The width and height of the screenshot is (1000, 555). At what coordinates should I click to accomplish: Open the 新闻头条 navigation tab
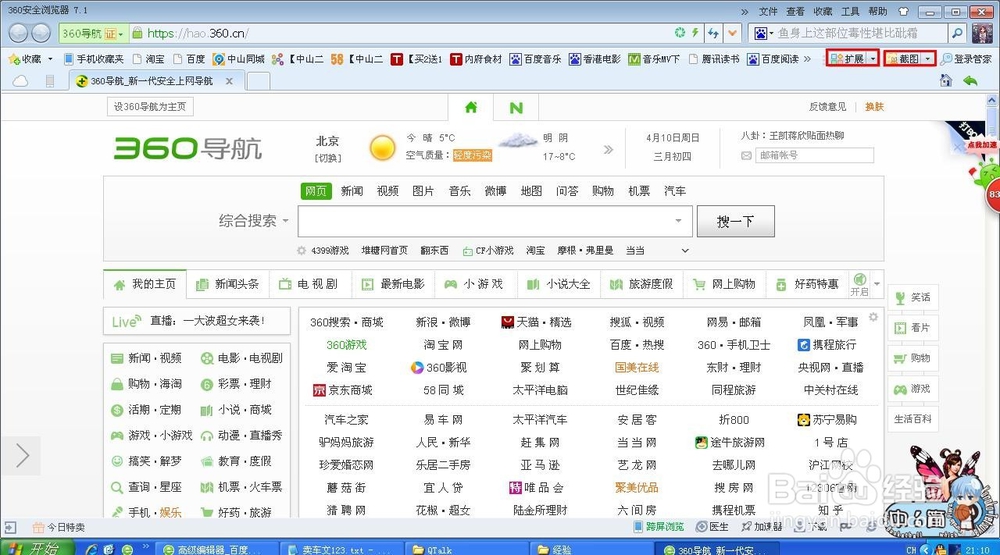[x=228, y=284]
